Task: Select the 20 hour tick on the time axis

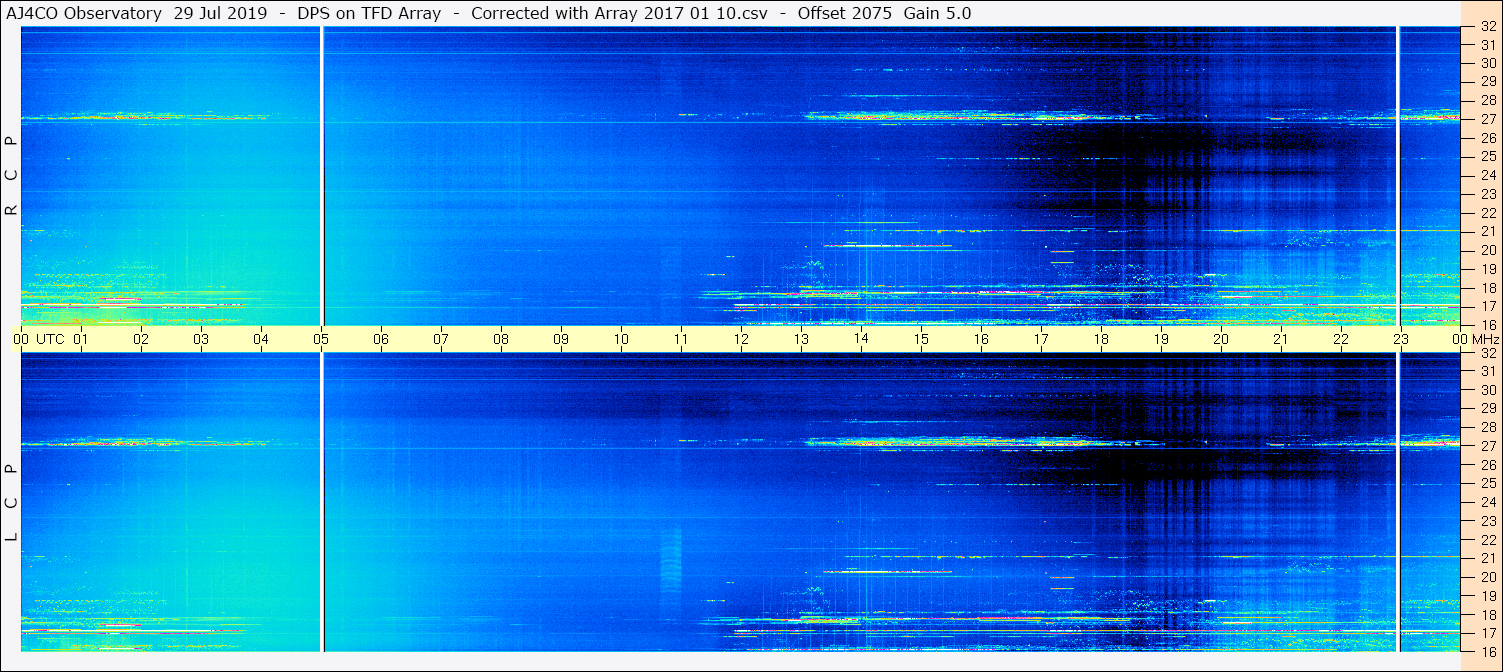Action: pyautogui.click(x=1221, y=339)
